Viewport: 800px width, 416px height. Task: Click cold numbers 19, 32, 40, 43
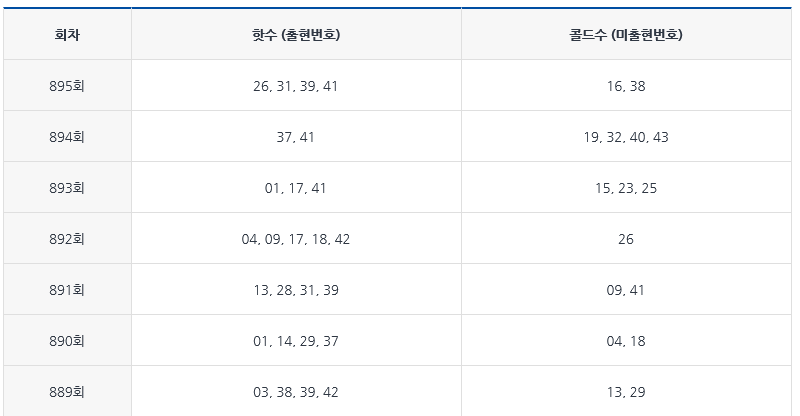click(626, 137)
